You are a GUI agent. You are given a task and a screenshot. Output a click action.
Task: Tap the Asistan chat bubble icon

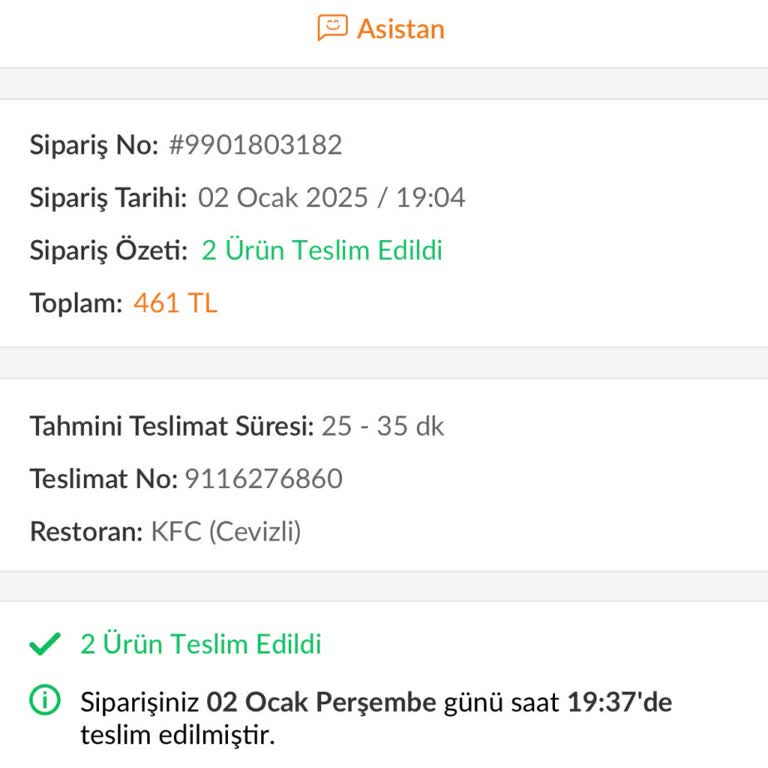coord(332,27)
